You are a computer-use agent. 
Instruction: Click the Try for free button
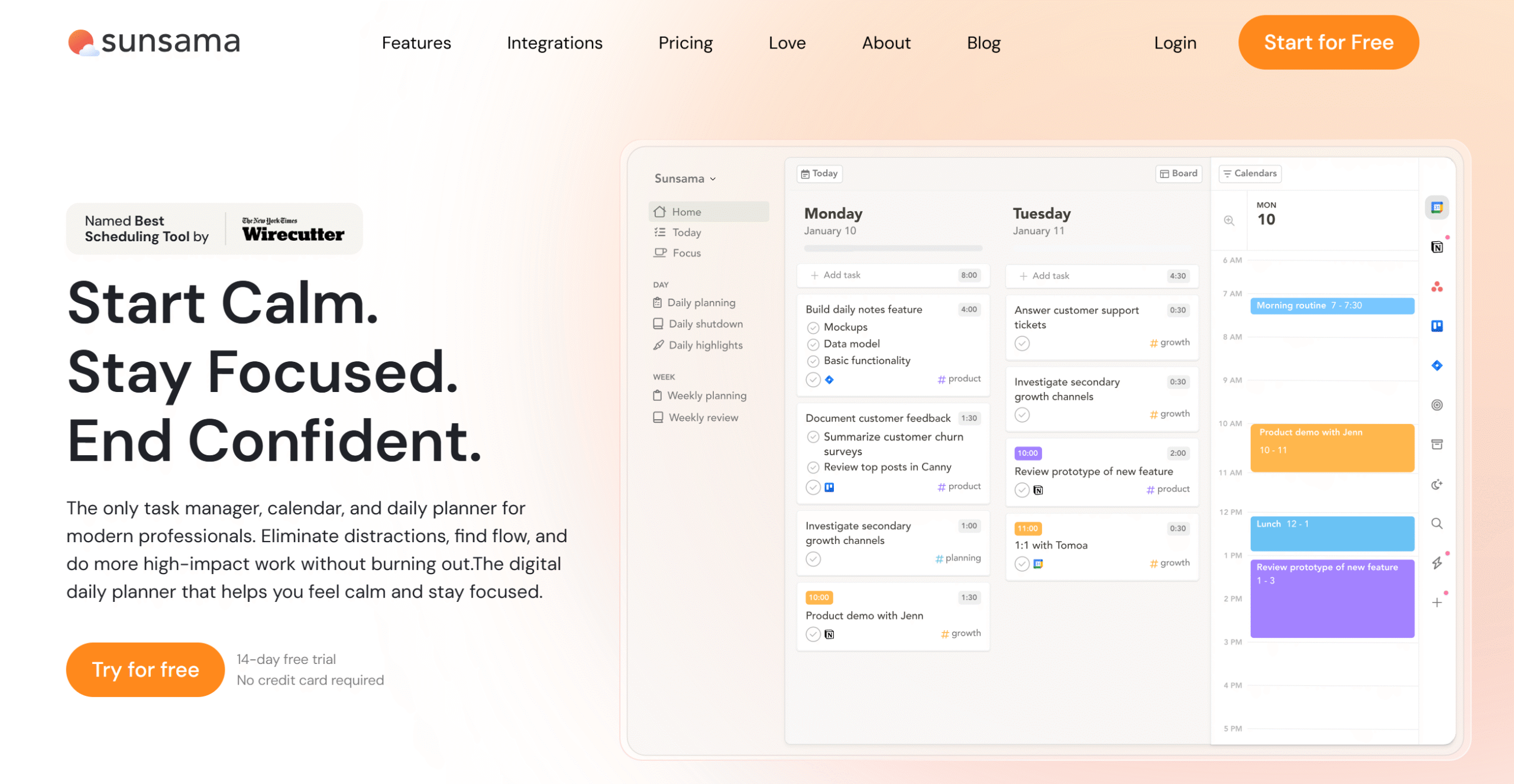click(x=145, y=669)
